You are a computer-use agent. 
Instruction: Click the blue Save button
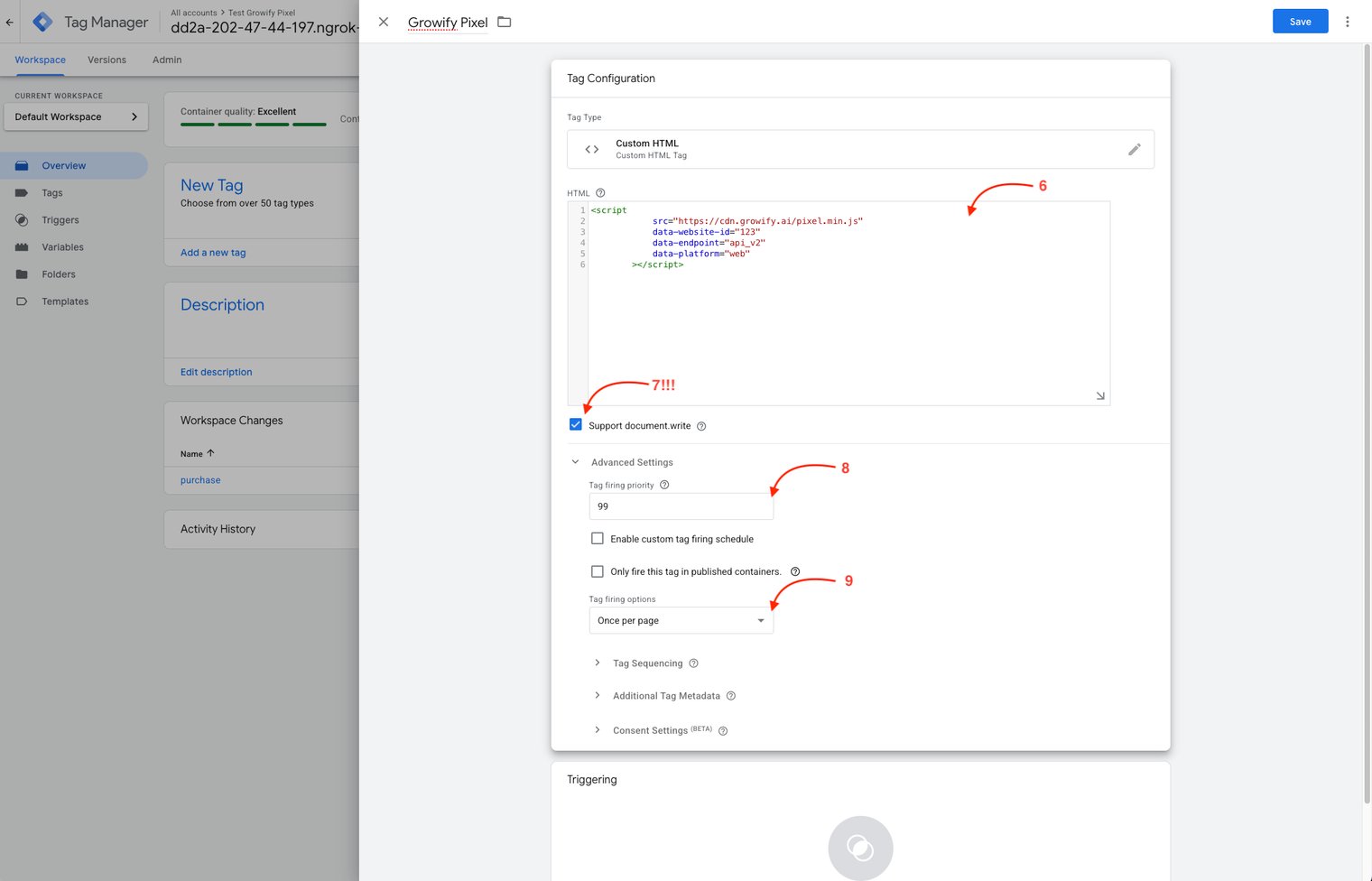pyautogui.click(x=1300, y=22)
